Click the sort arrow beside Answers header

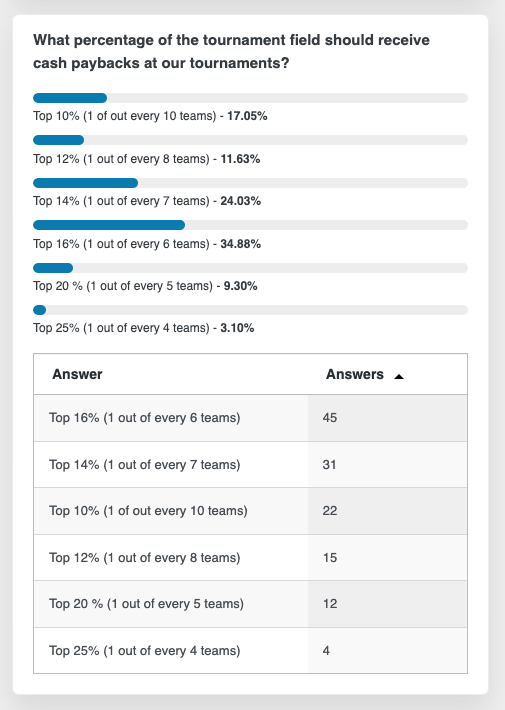[399, 376]
